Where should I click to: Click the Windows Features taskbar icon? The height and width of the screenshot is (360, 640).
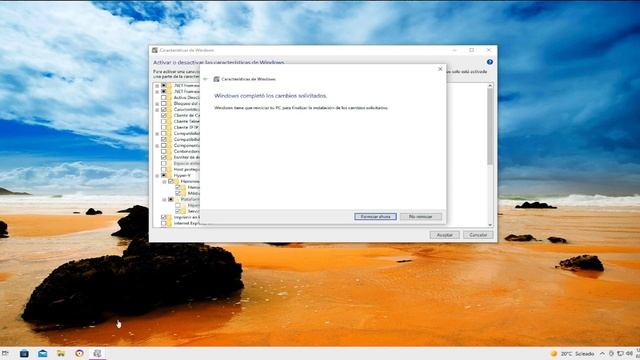coord(98,353)
